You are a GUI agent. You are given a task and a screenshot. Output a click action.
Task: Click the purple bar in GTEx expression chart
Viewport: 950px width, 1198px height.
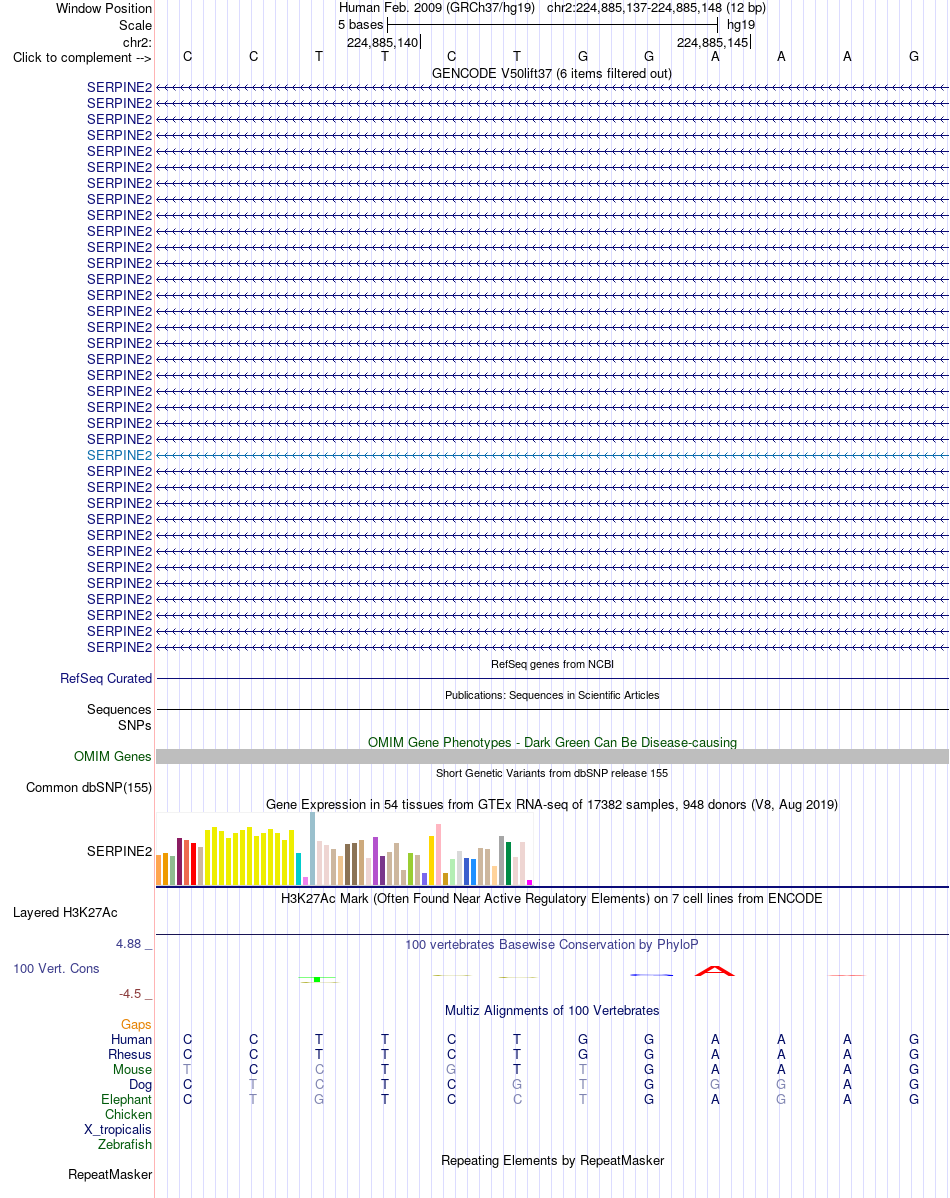pyautogui.click(x=375, y=862)
